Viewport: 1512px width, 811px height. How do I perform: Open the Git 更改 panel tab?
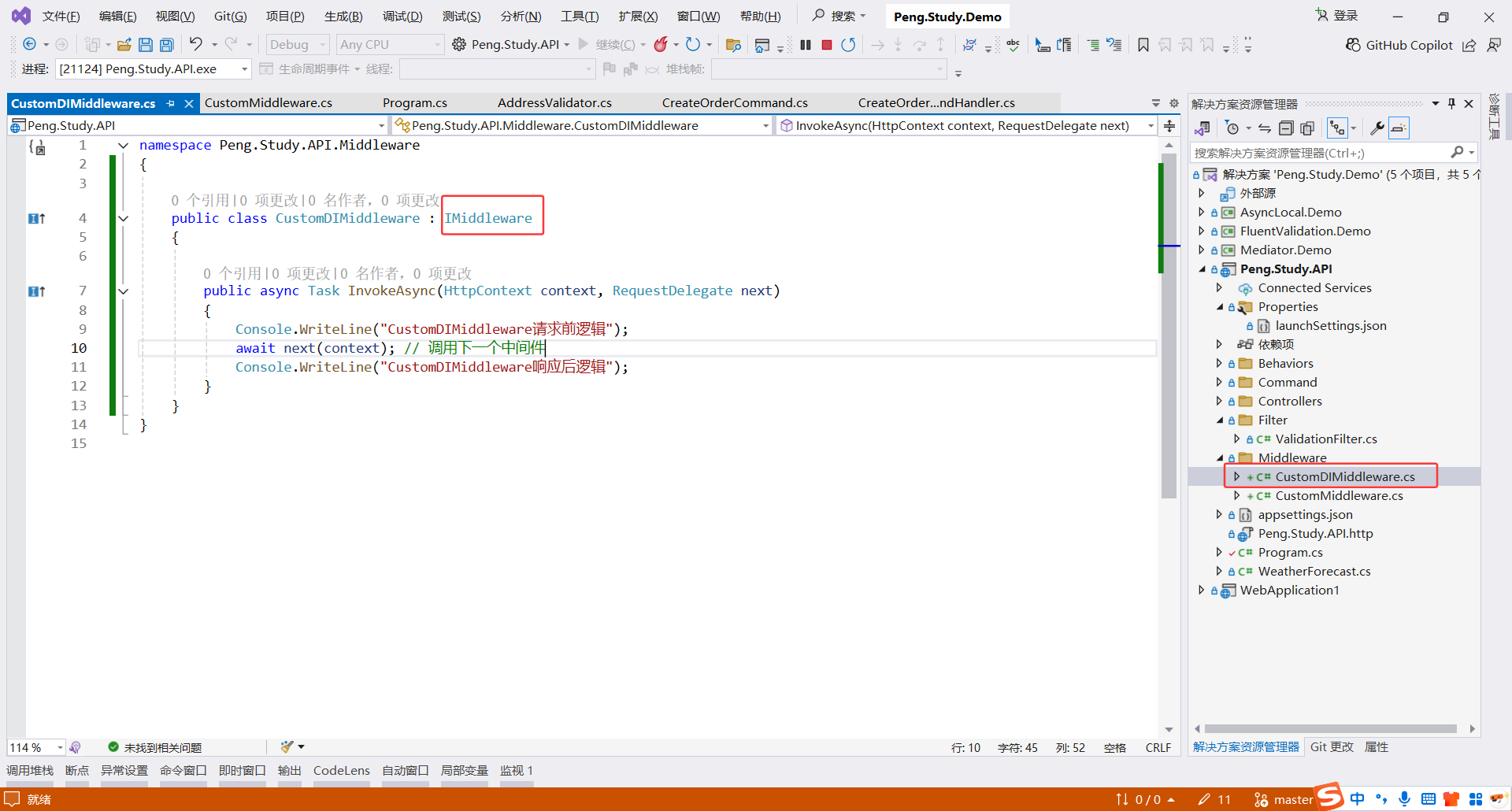1332,747
